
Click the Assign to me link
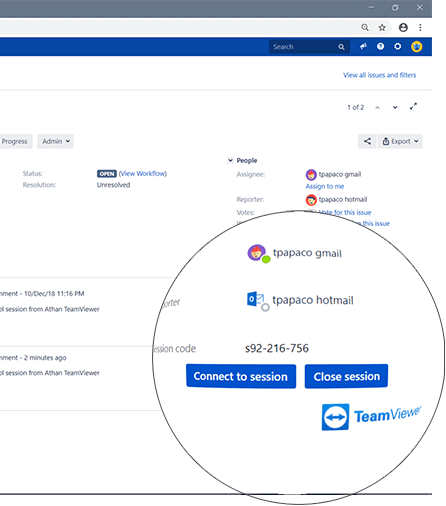pos(325,186)
